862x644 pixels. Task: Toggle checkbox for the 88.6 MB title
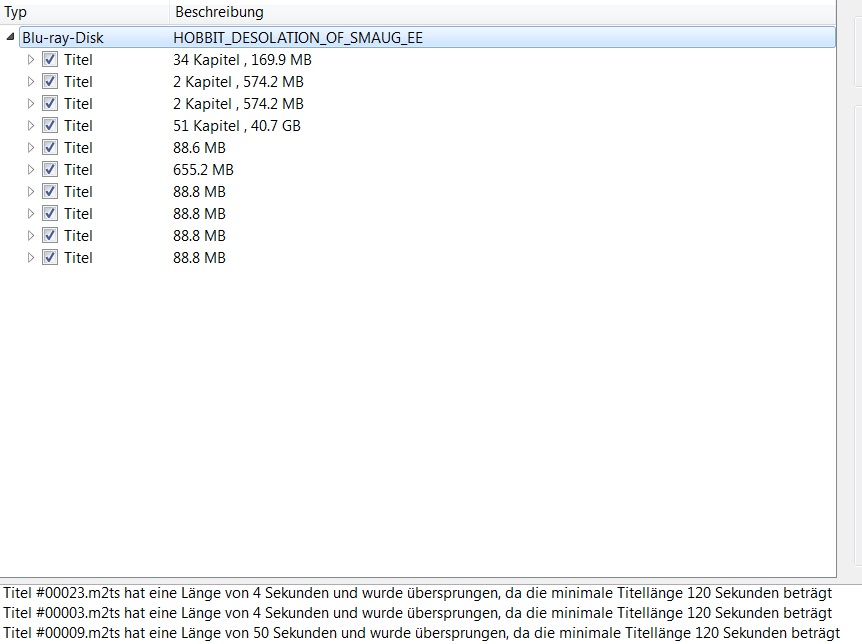pyautogui.click(x=50, y=147)
